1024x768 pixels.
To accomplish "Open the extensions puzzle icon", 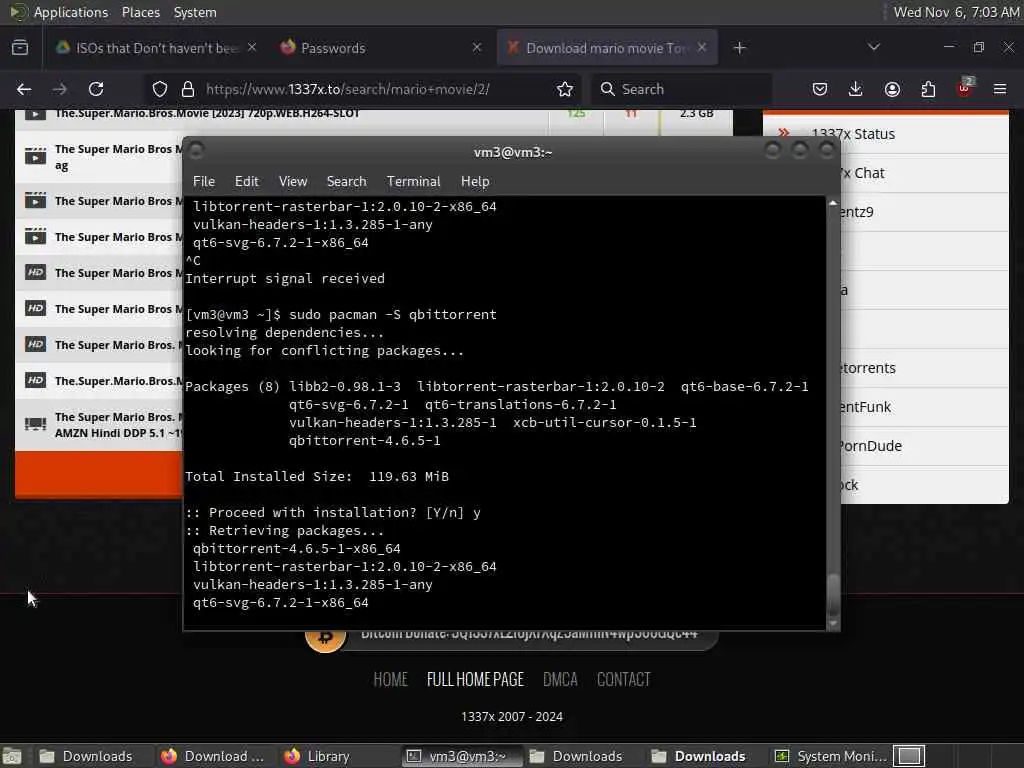I will (x=928, y=89).
